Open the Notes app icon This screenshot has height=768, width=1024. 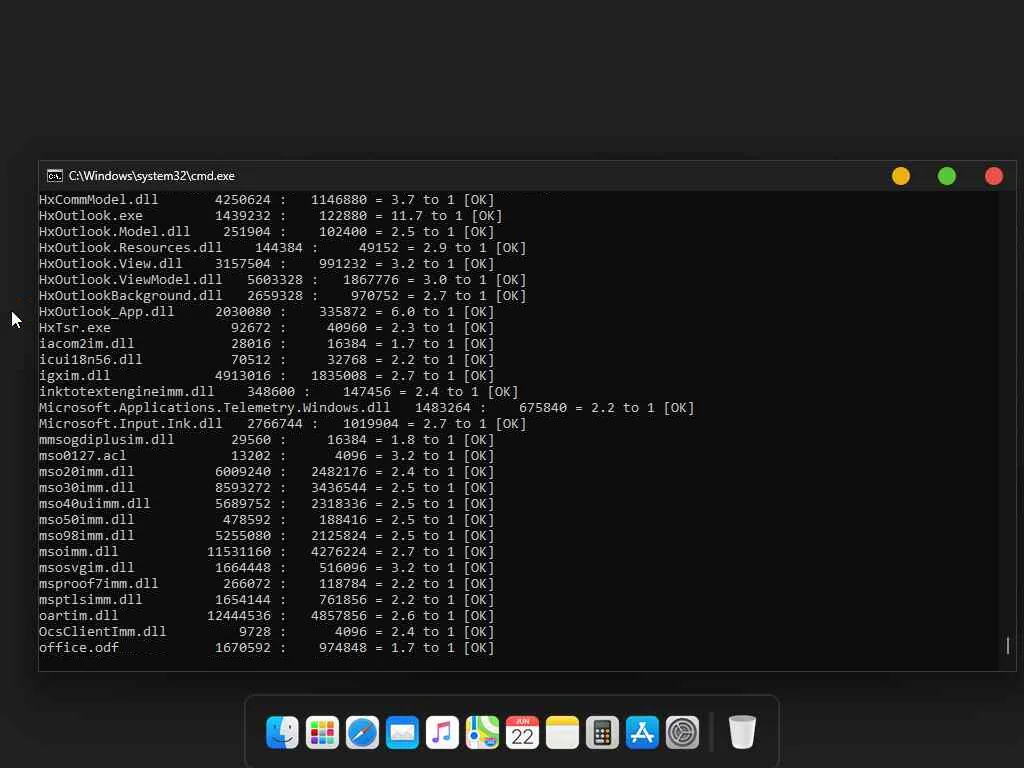(562, 732)
